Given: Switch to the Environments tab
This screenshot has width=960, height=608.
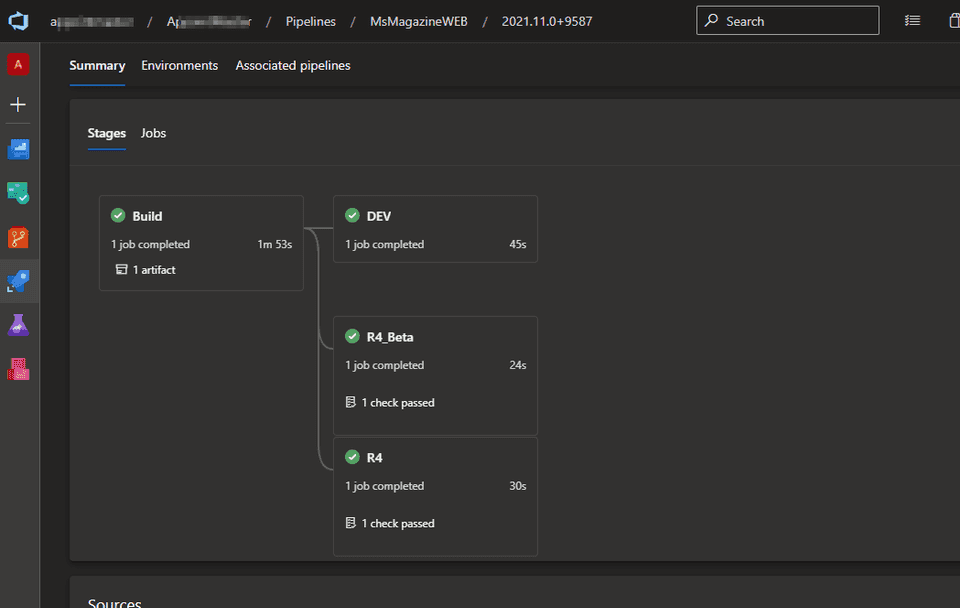Looking at the screenshot, I should click(x=180, y=65).
